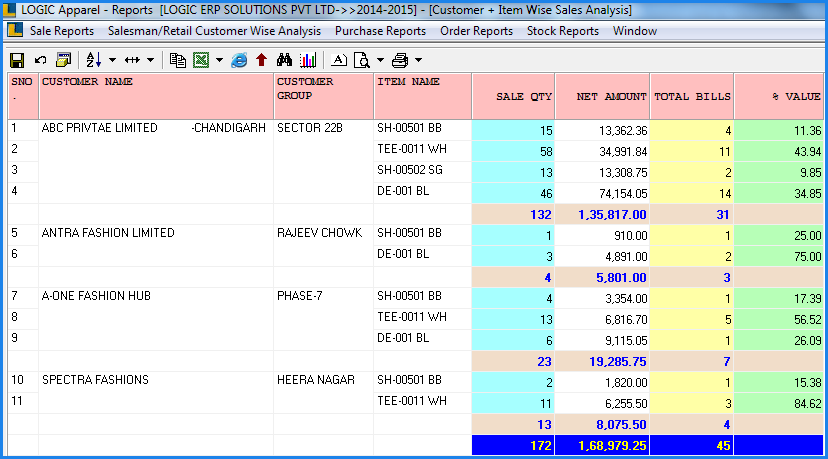Click the NET AMOUNT column header

coord(603,96)
